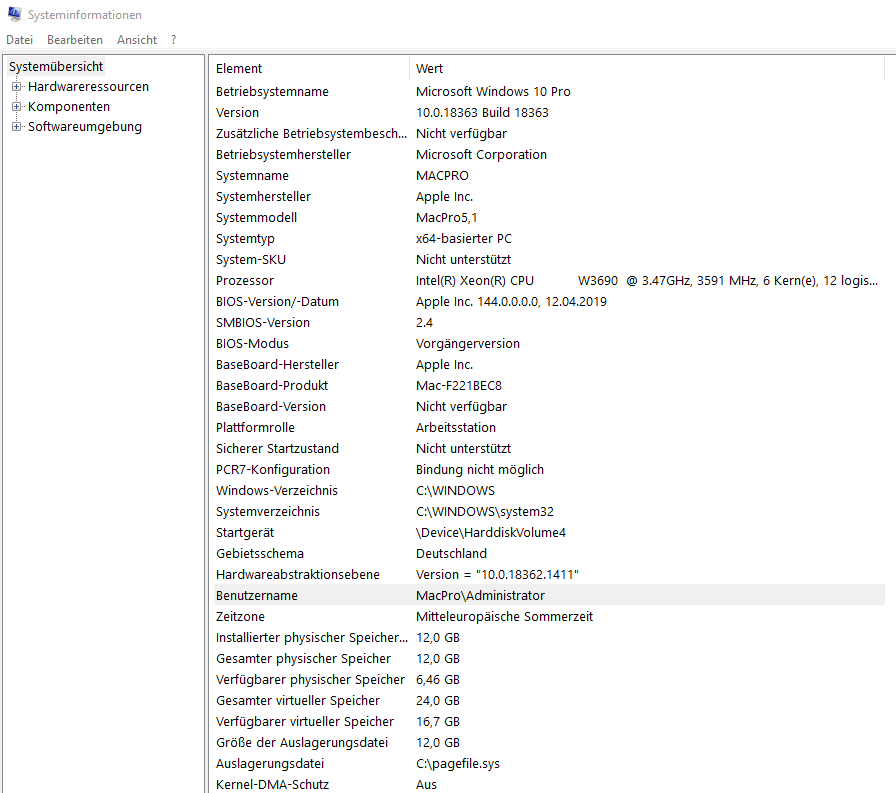Click the value 6,46 GB
Screen dimensions: 896x793
438,680
